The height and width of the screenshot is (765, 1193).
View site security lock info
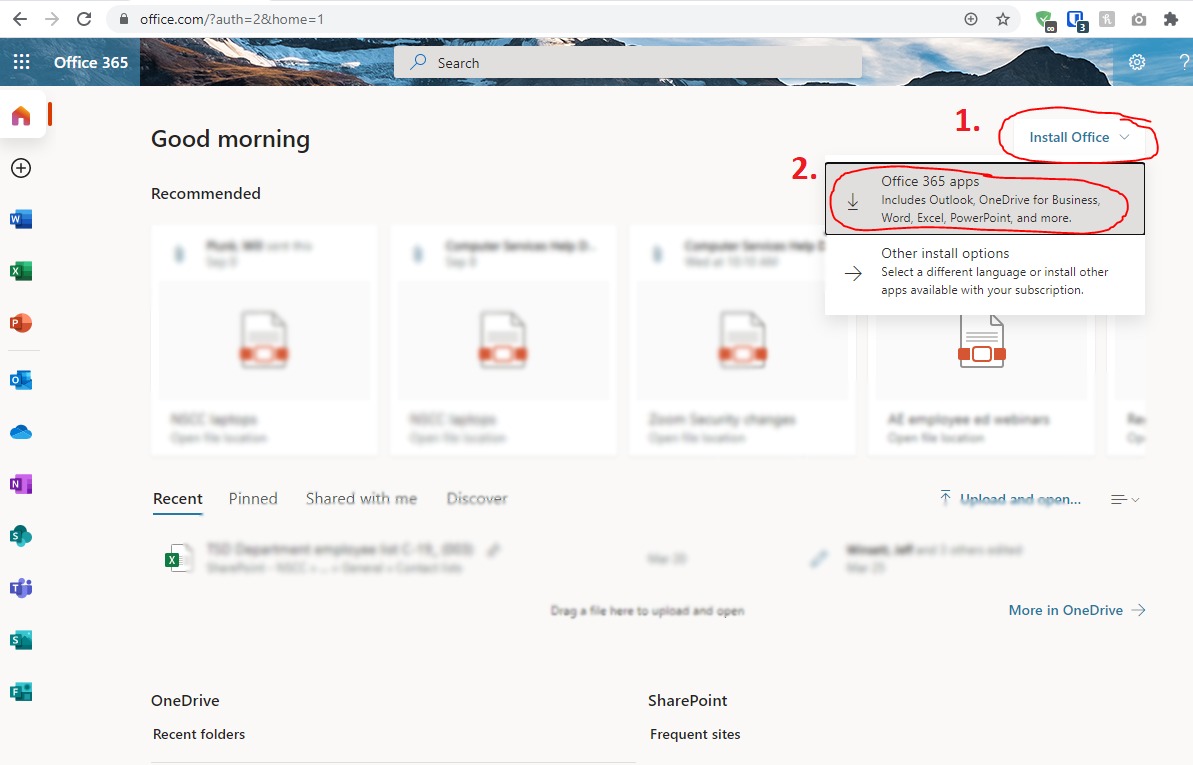coord(124,19)
